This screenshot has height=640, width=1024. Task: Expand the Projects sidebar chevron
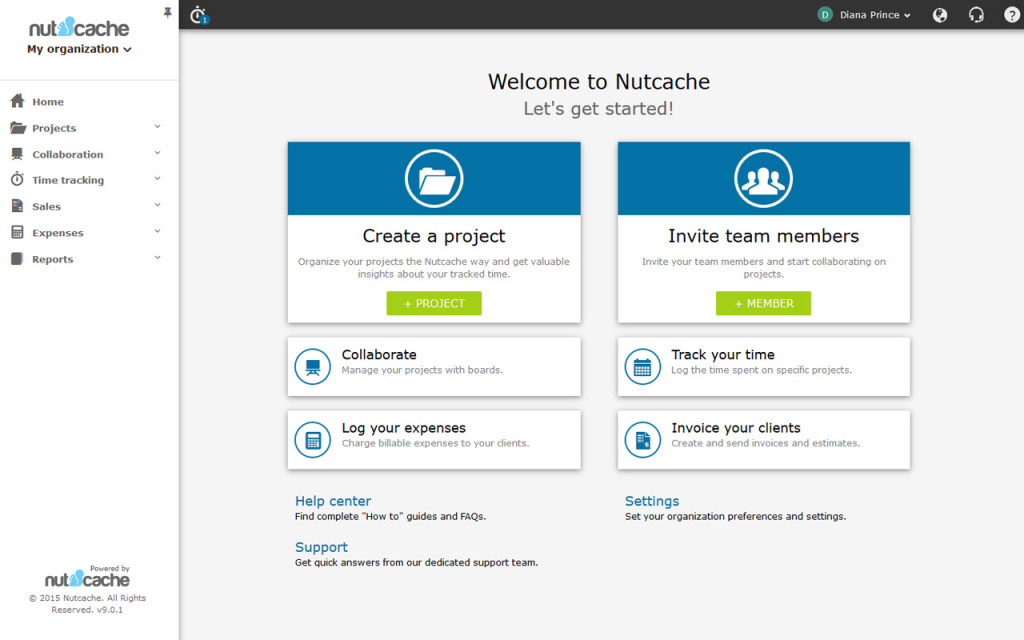(x=158, y=127)
